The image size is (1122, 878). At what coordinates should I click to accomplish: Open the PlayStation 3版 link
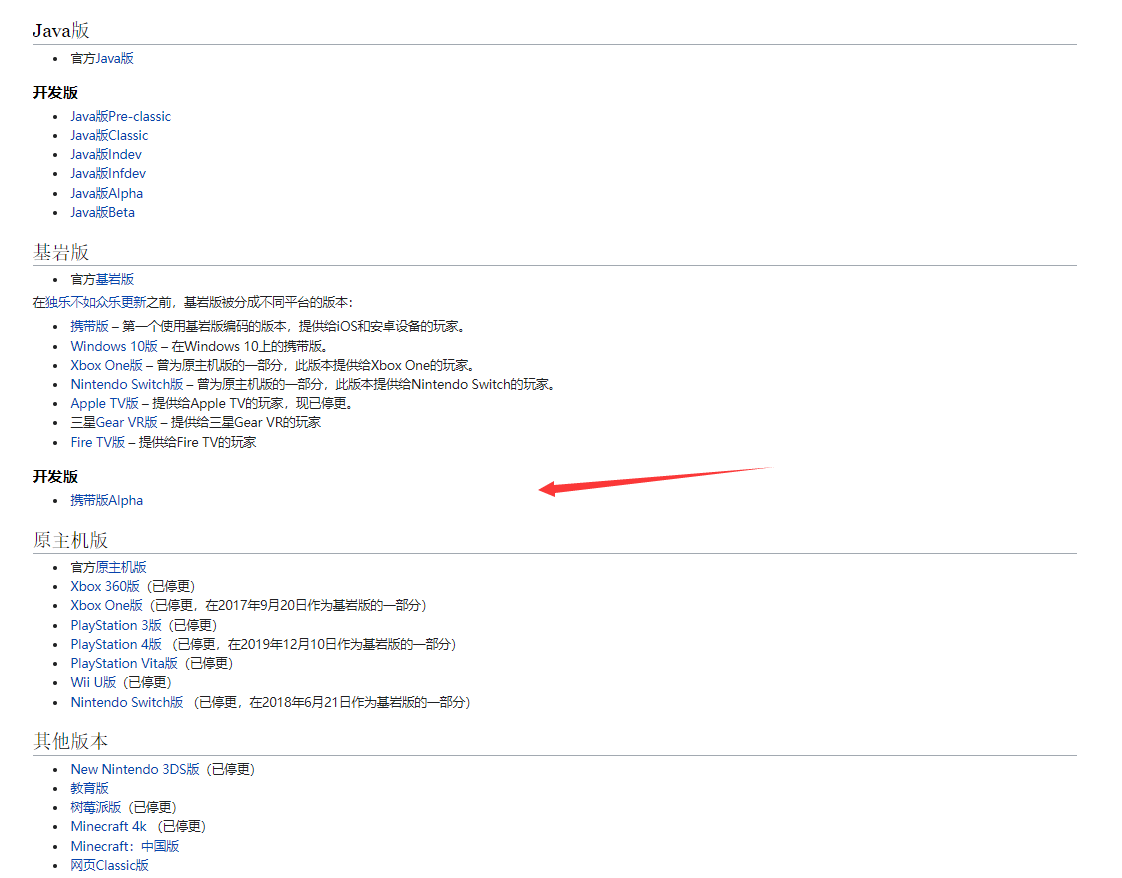click(x=116, y=625)
